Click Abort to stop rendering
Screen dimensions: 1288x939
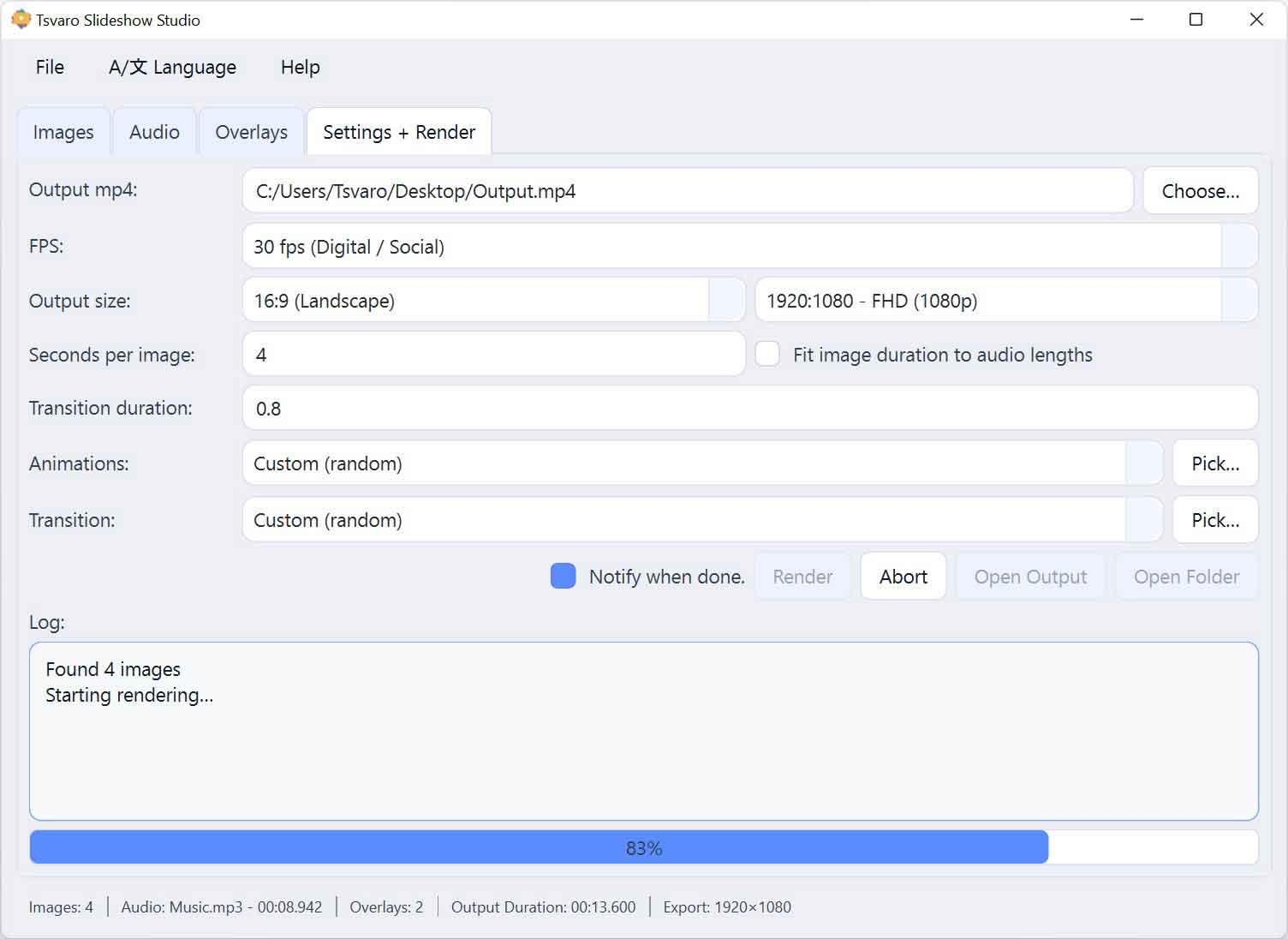tap(903, 577)
